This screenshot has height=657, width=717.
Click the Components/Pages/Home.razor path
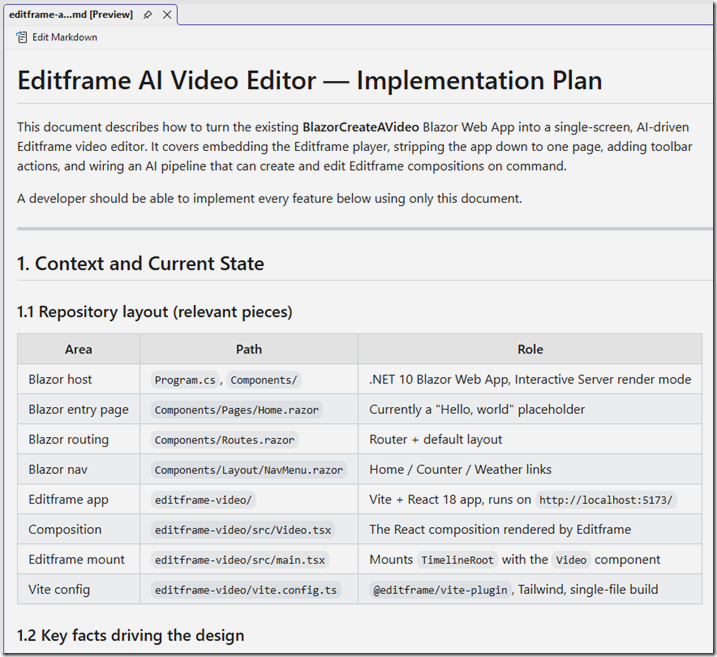tap(236, 410)
